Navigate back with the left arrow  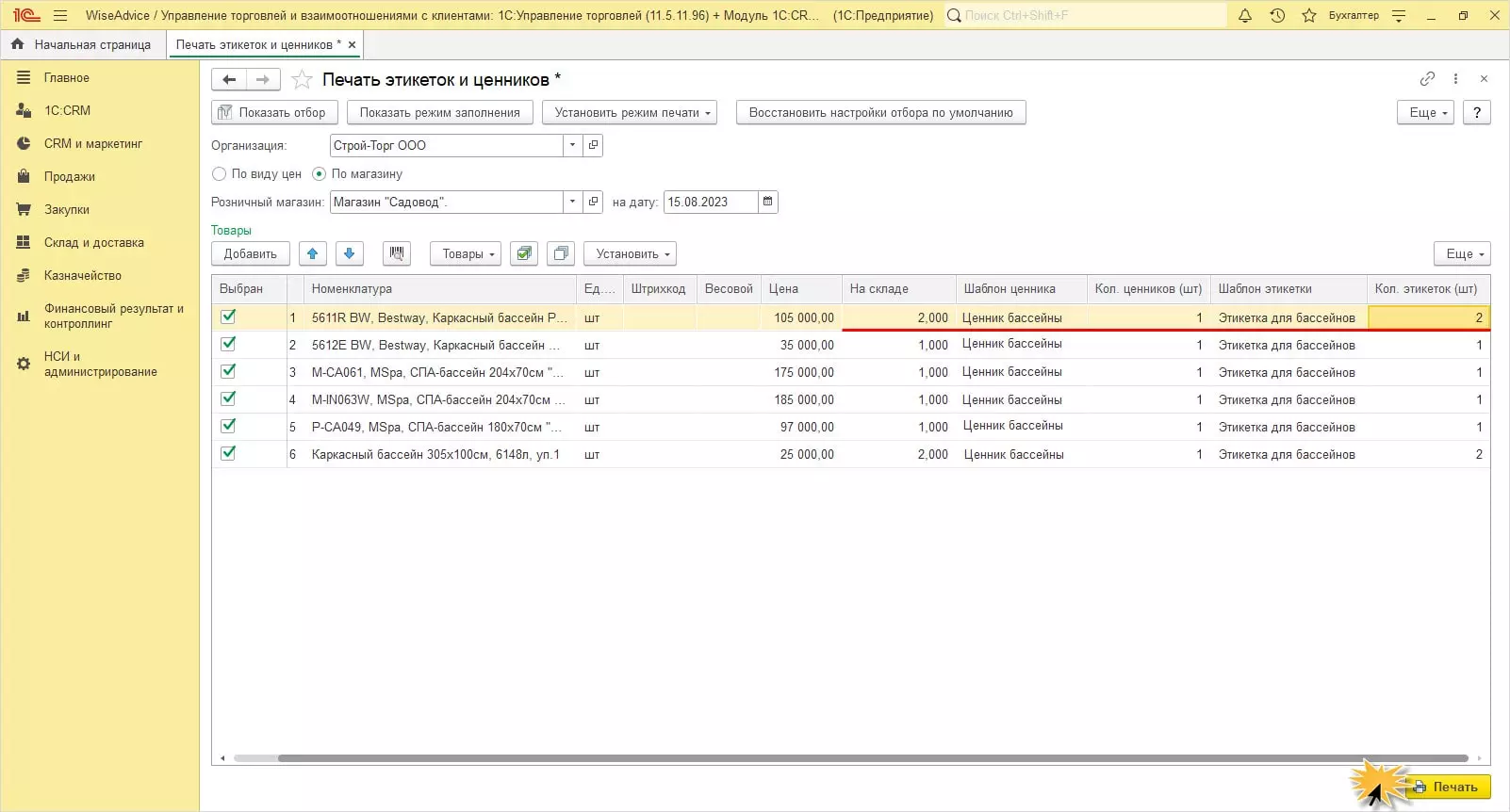tap(229, 80)
